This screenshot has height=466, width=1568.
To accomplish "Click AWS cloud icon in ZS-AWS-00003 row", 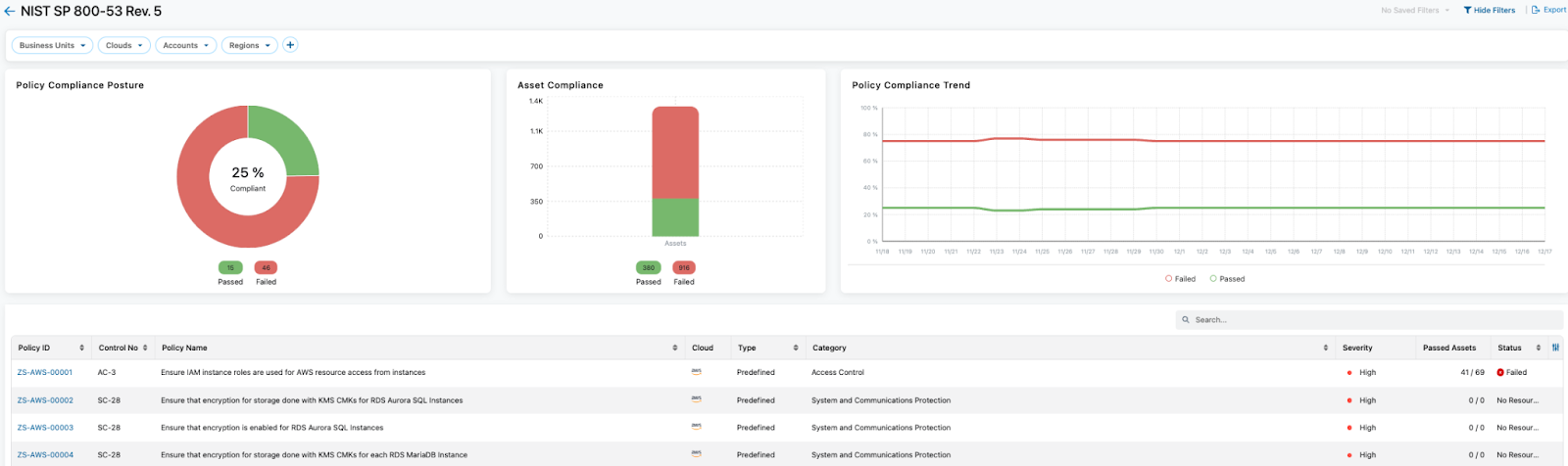I will pos(696,427).
